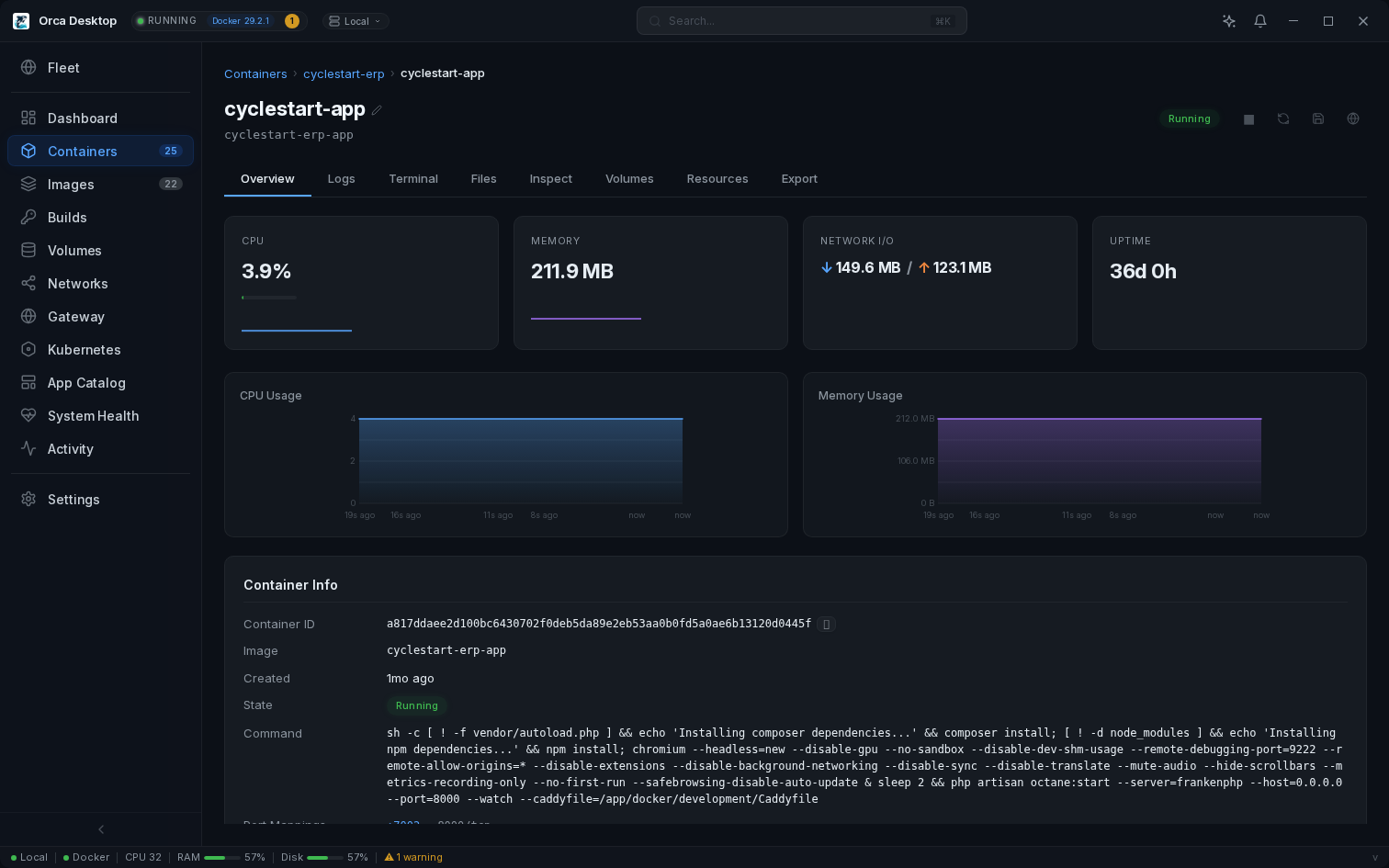Viewport: 1389px width, 868px height.
Task: Click the container ID hash text
Action: pos(599,624)
